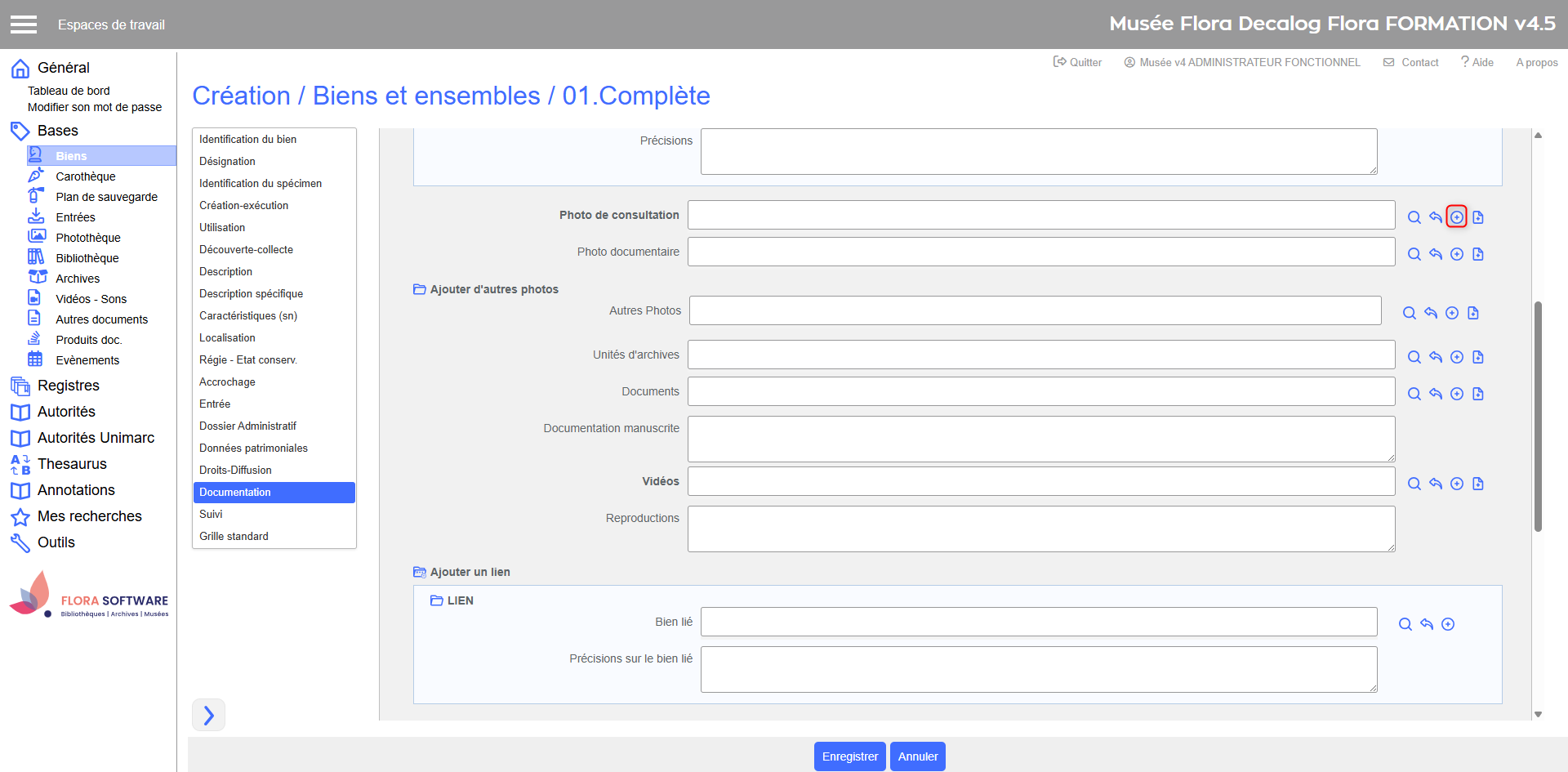Screen dimensions: 1568x772
Task: Click add icon next to Photo de consultation
Action: (1456, 217)
